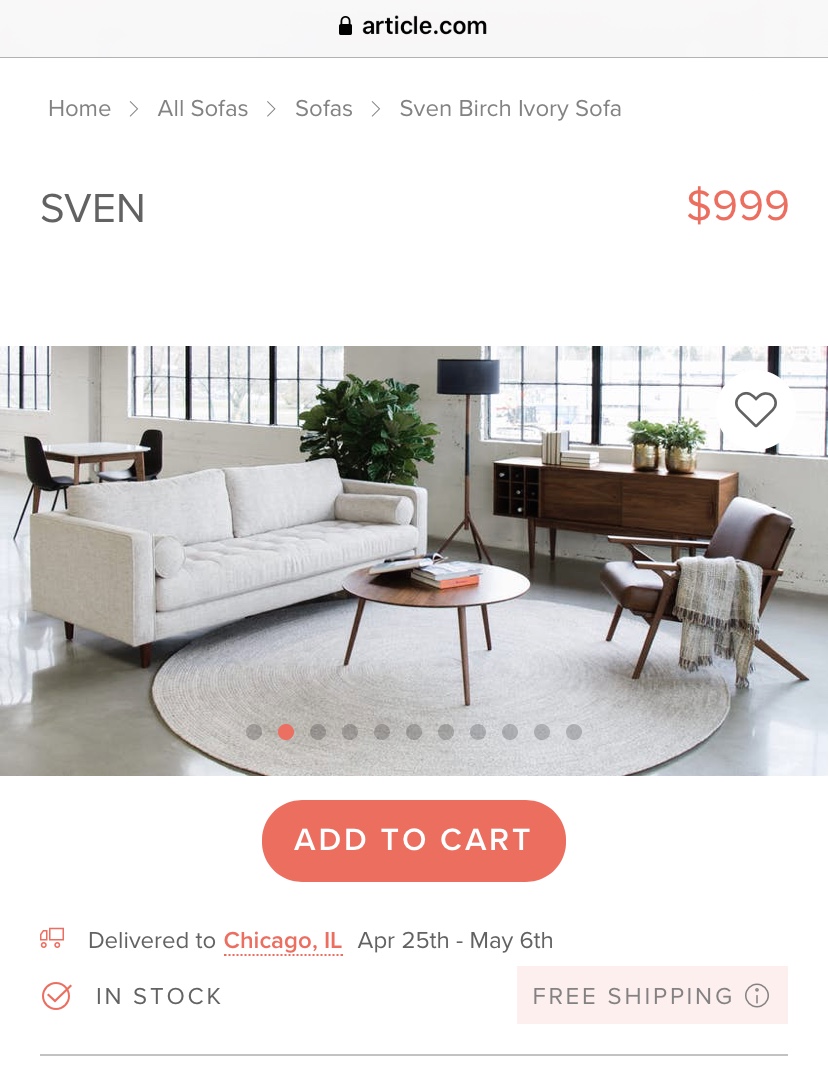Click the chevron after Sofas breadcrumb
Image resolution: width=828 pixels, height=1067 pixels.
click(376, 109)
